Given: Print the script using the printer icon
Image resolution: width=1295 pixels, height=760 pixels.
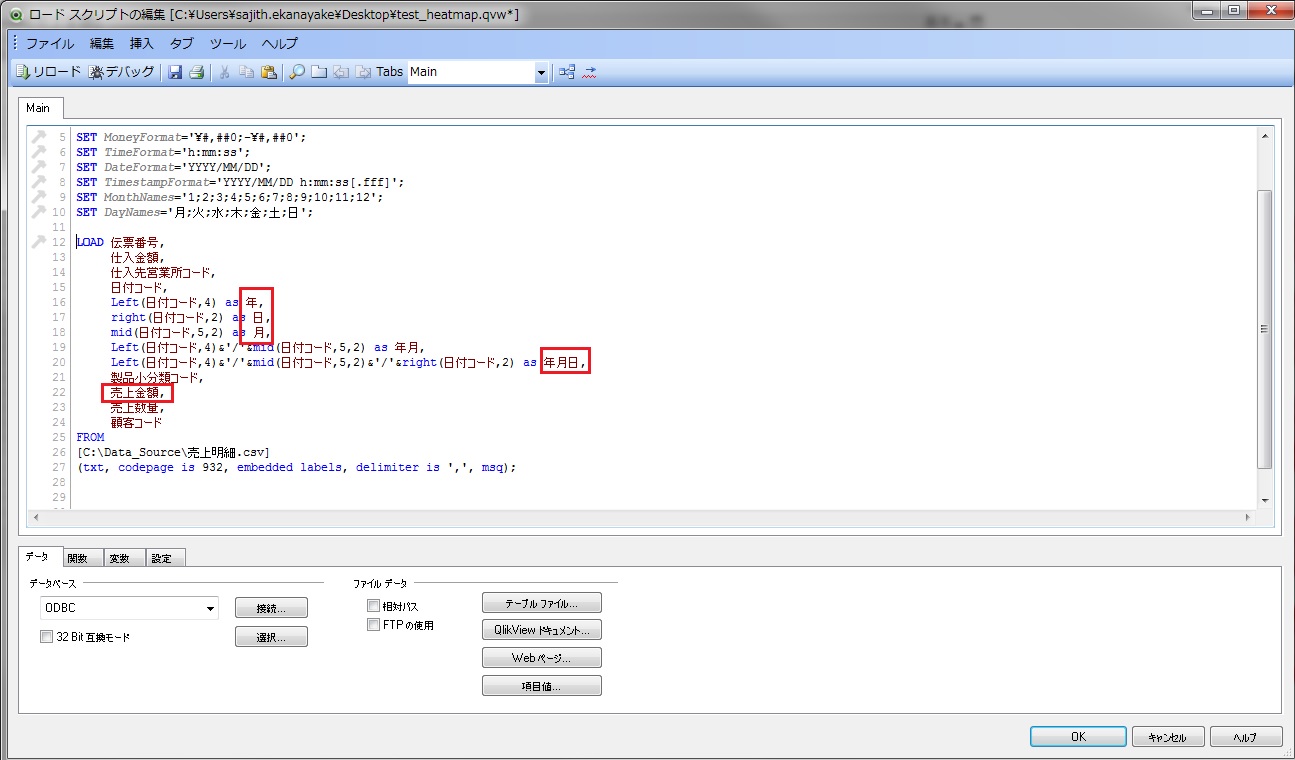Looking at the screenshot, I should [x=197, y=72].
